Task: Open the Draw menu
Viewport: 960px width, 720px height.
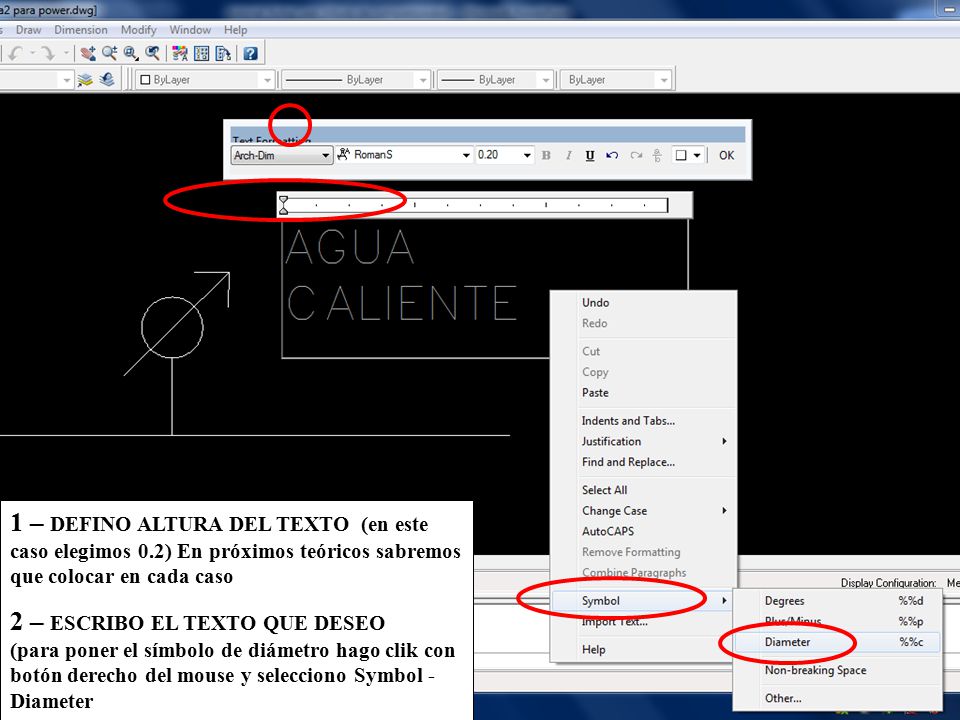Action: (28, 30)
